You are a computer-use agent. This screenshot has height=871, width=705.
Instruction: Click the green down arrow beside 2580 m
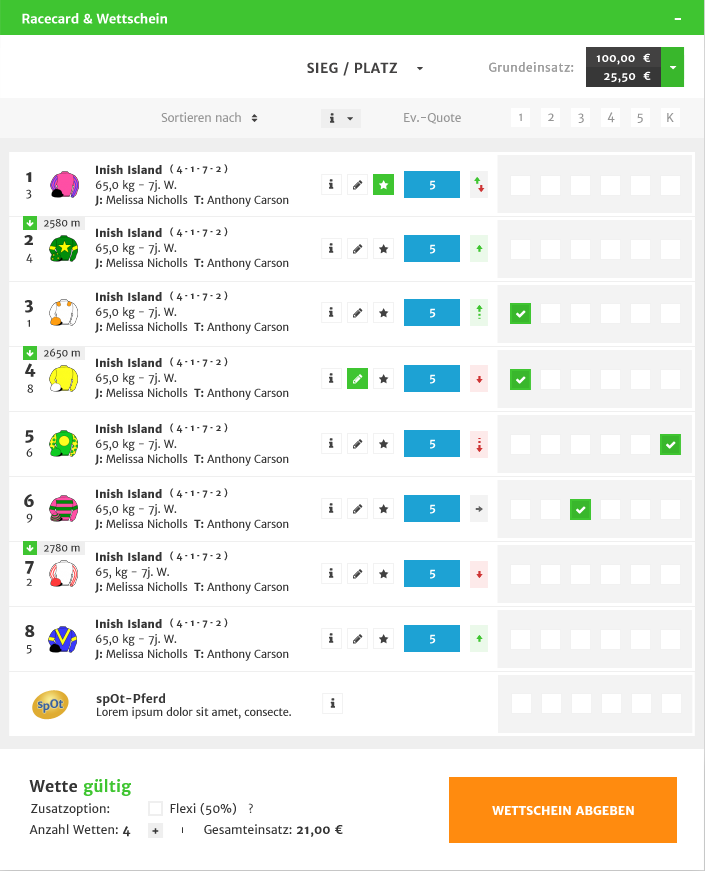coord(30,223)
